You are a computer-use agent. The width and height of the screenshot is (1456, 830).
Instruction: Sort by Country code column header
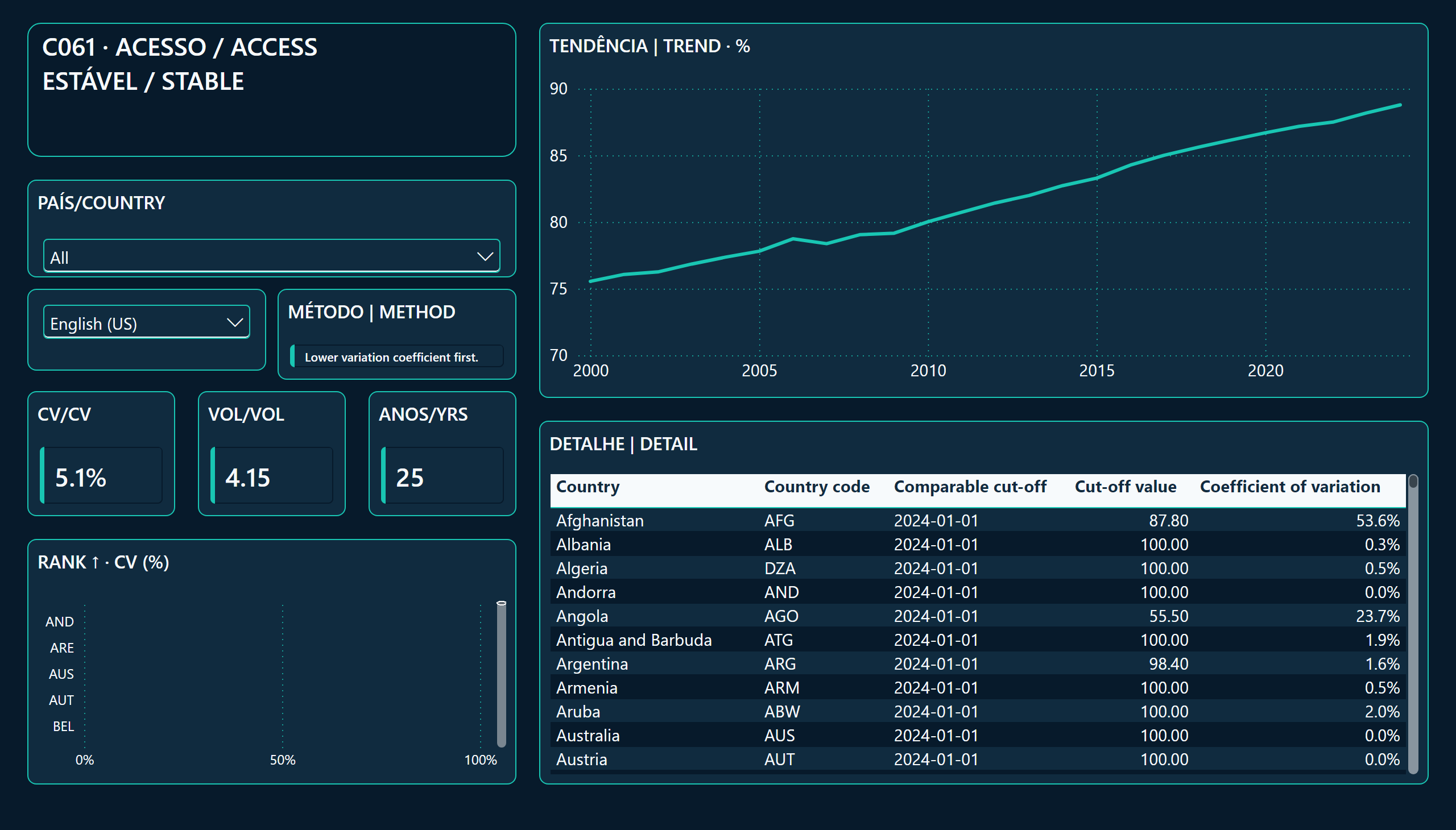click(x=817, y=486)
